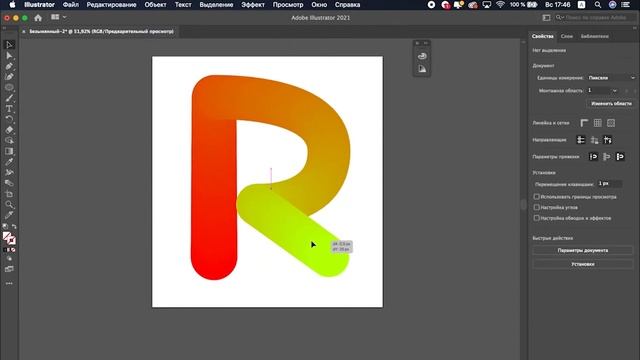
Task: Open the Wi-Fi status menu
Action: (x=500, y=5)
